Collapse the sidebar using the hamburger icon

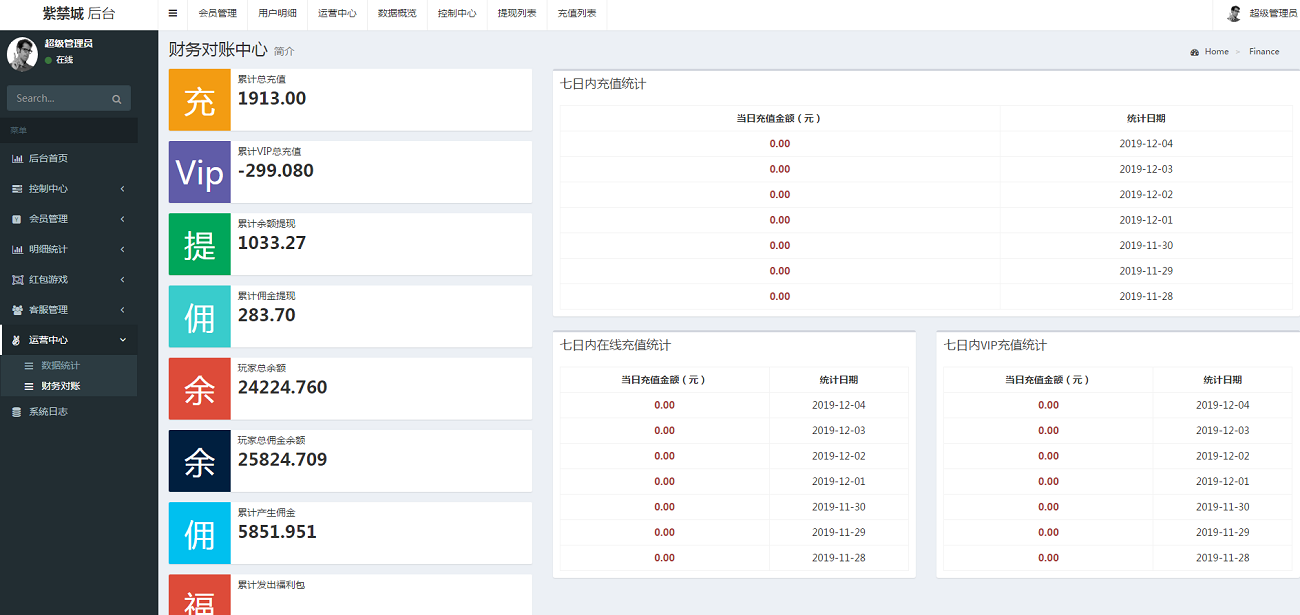pyautogui.click(x=172, y=14)
